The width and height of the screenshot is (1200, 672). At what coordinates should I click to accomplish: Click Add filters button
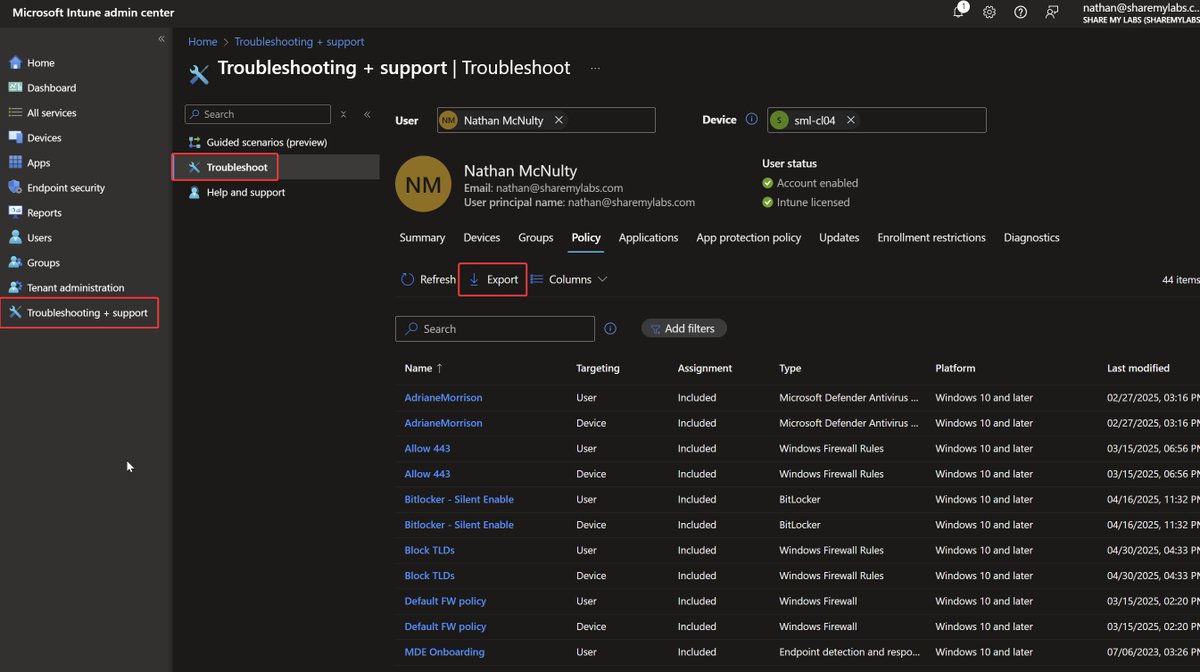(684, 328)
